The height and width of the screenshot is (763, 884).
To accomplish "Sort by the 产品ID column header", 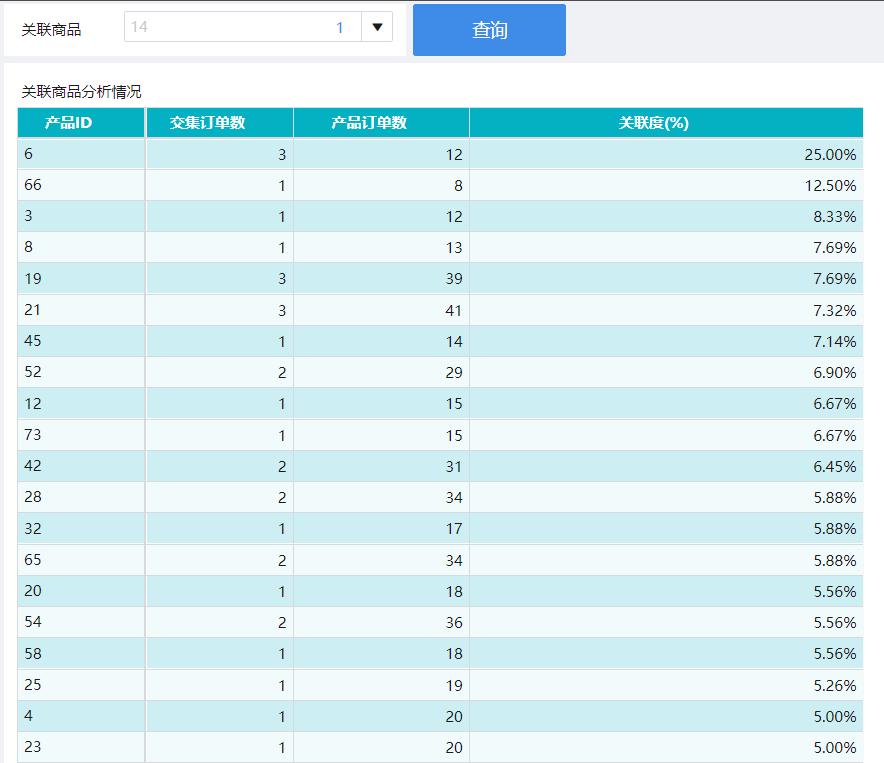I will [x=81, y=123].
